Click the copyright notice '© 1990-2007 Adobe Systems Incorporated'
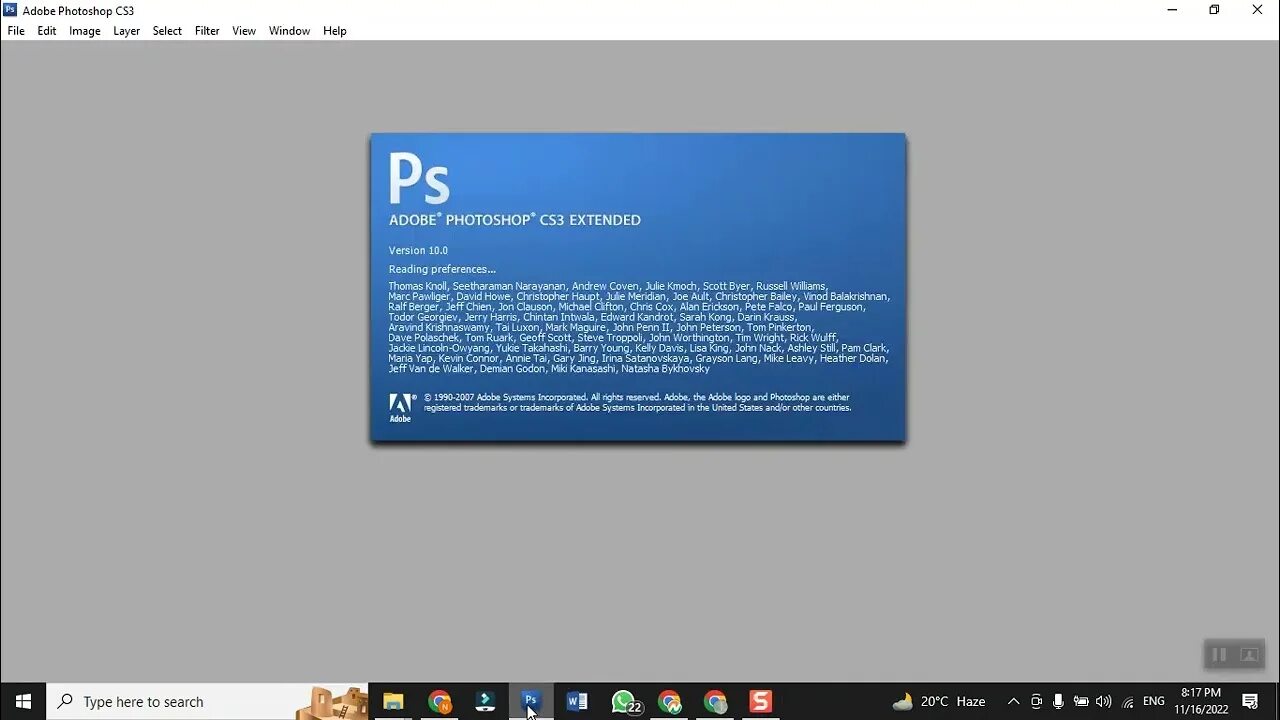Screen dimensions: 1280x720 click(505, 397)
